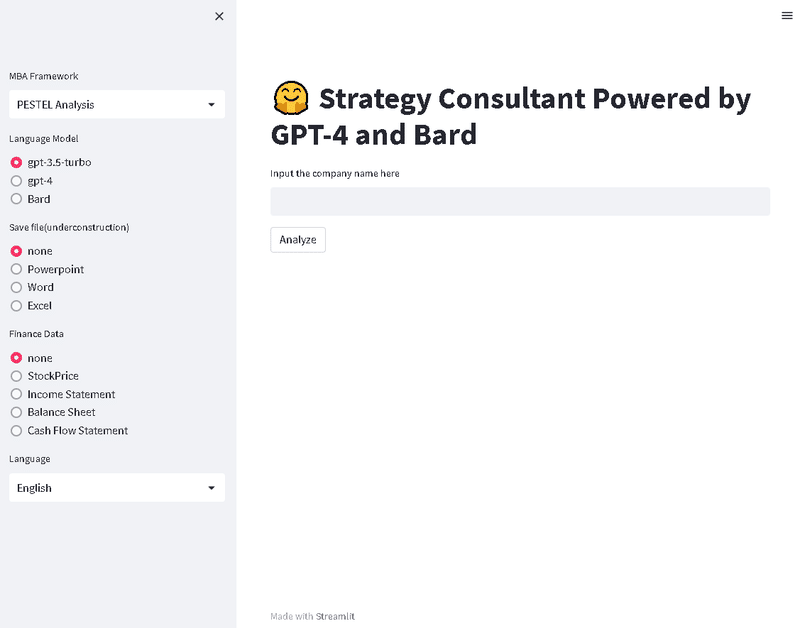Click the Strategy Consultant page heading
The height and width of the screenshot is (628, 800).
[511, 116]
